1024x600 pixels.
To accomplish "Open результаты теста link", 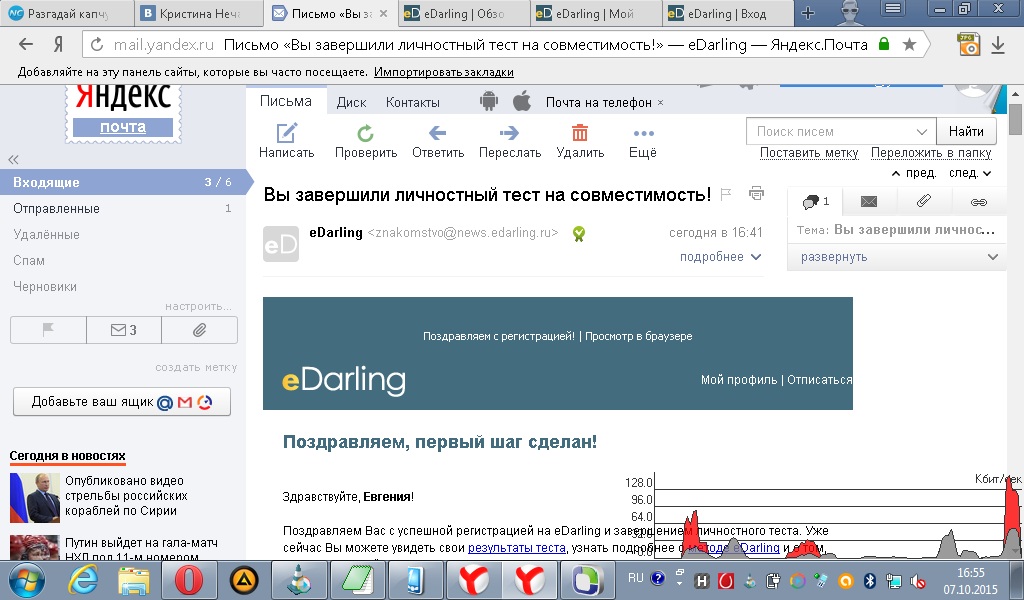I will pos(517,548).
